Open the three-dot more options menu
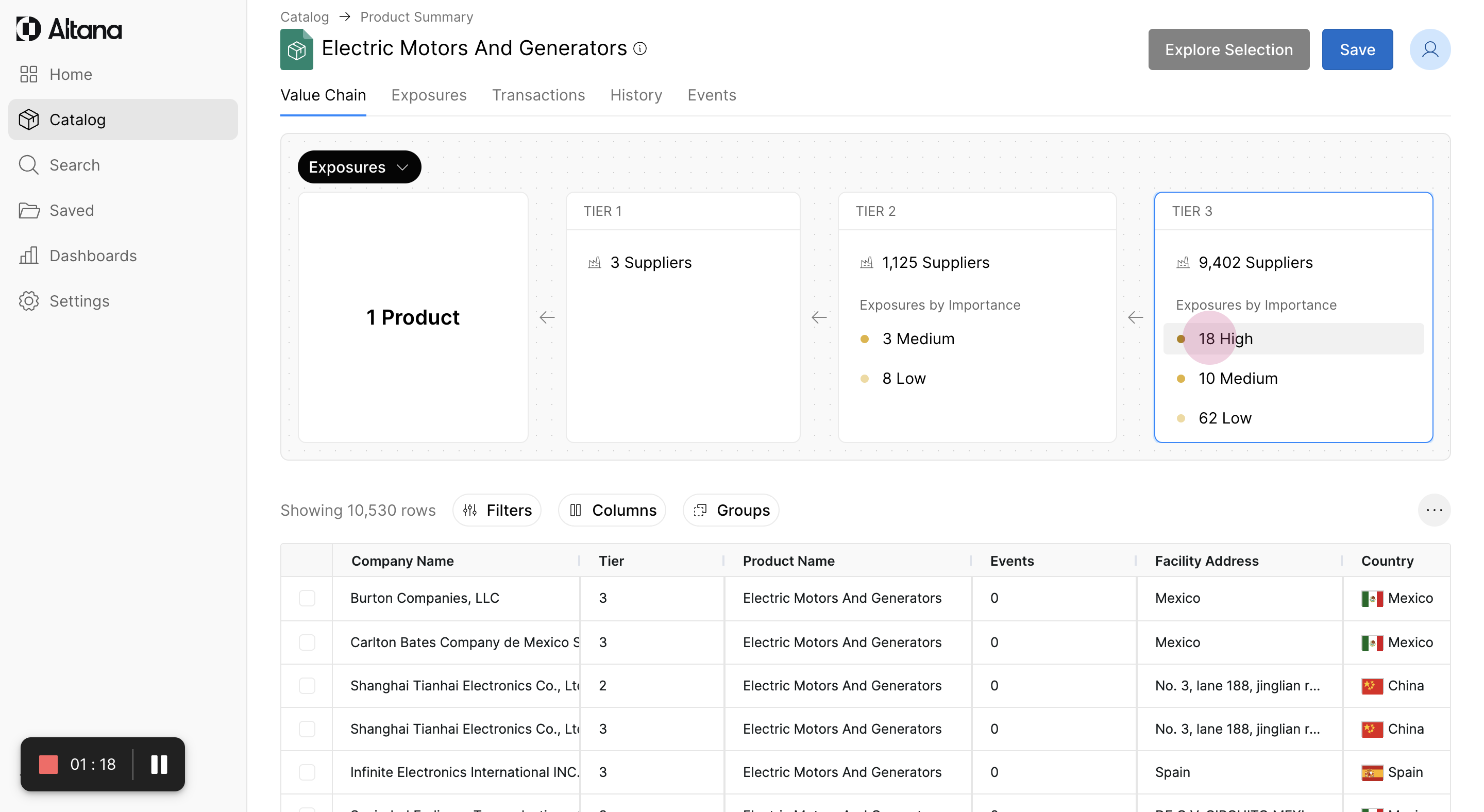This screenshot has width=1484, height=812. (1434, 510)
